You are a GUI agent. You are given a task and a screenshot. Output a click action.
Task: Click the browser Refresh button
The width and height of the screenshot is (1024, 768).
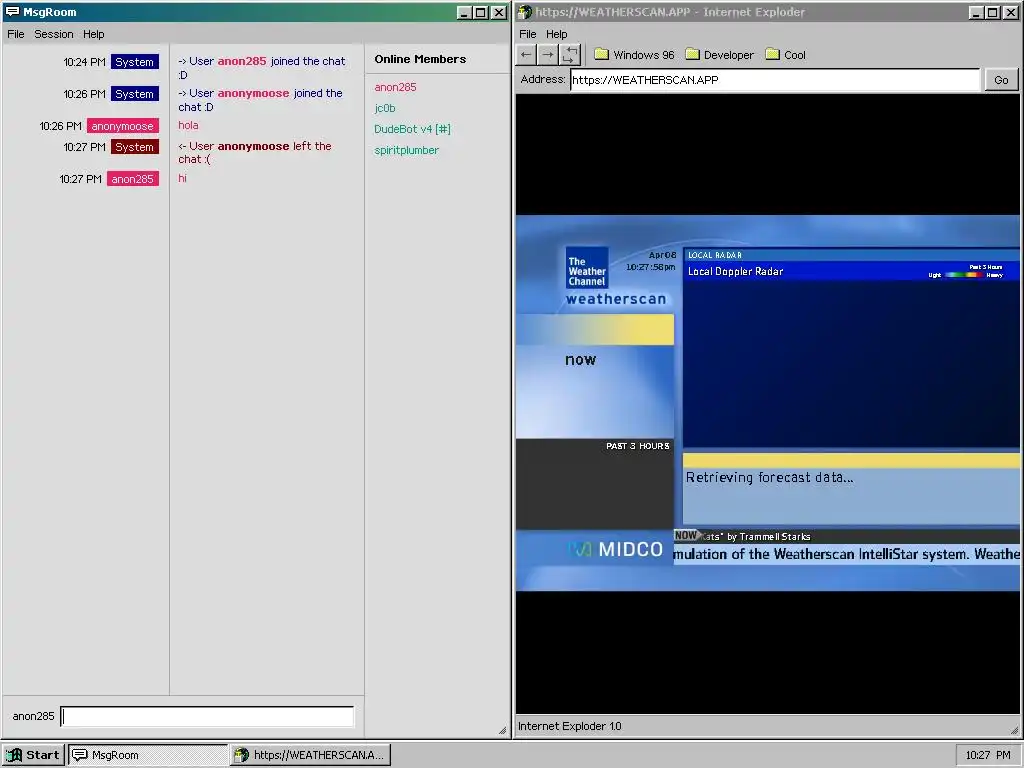click(570, 55)
